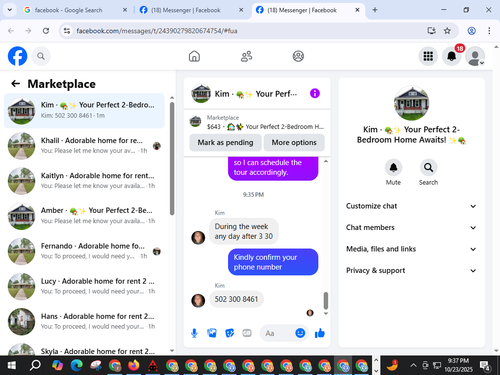Open a new Chrome tab

click(375, 10)
